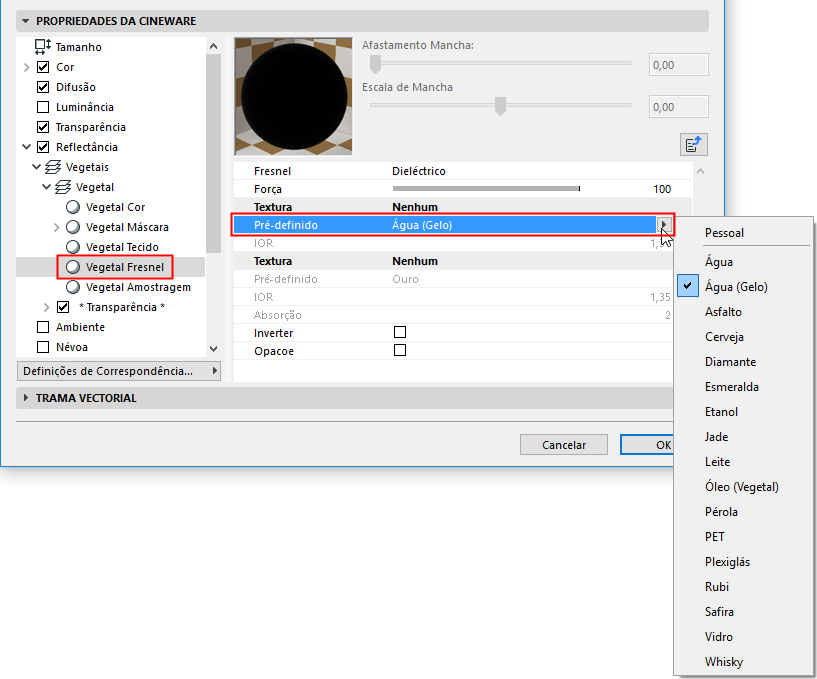Image resolution: width=817 pixels, height=679 pixels.
Task: Check the Inverter option
Action: pos(400,332)
